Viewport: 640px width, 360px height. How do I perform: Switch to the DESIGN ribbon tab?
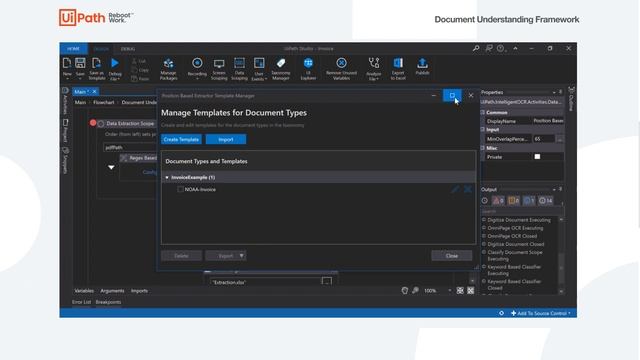[x=101, y=49]
